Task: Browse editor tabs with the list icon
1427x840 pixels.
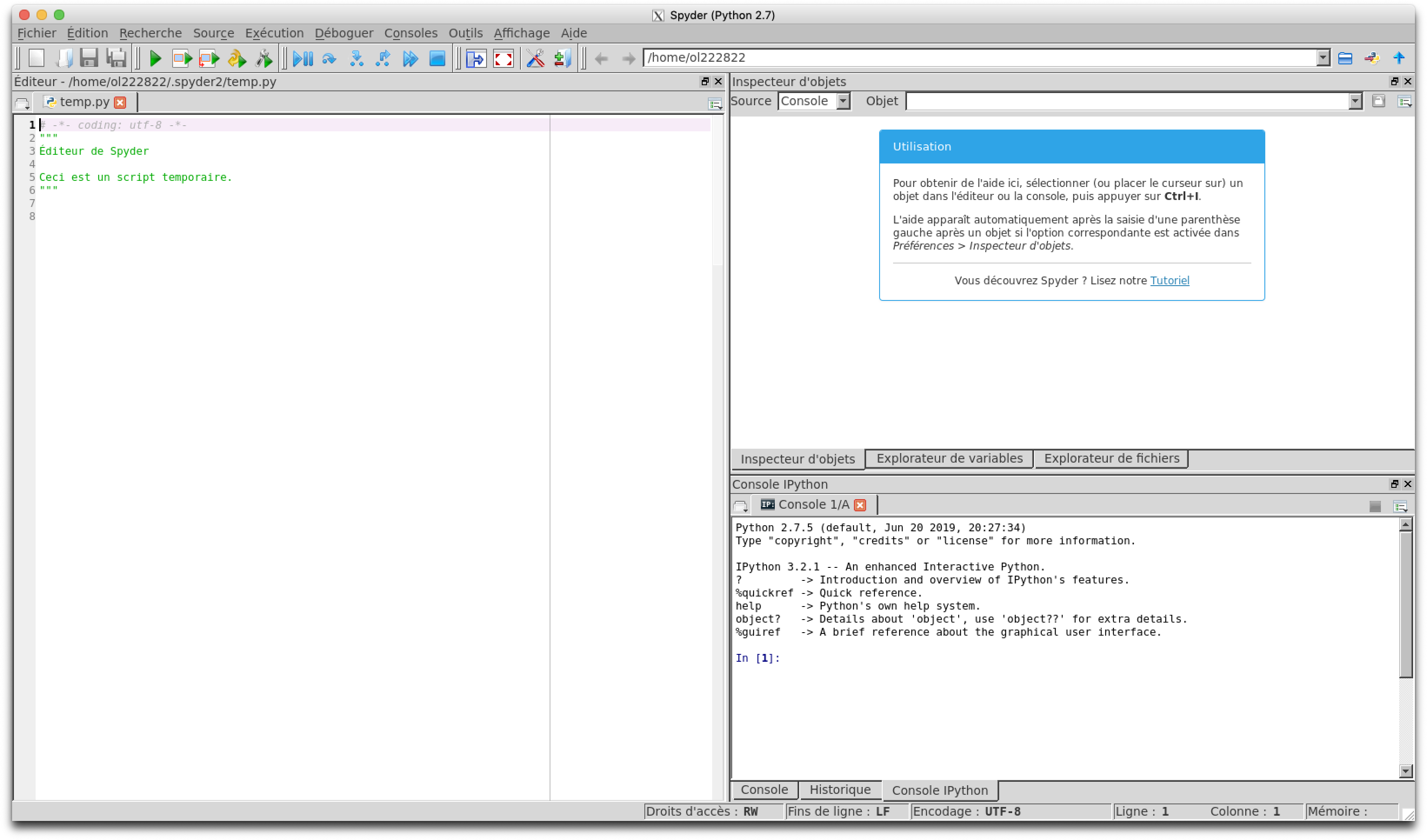Action: tap(23, 103)
